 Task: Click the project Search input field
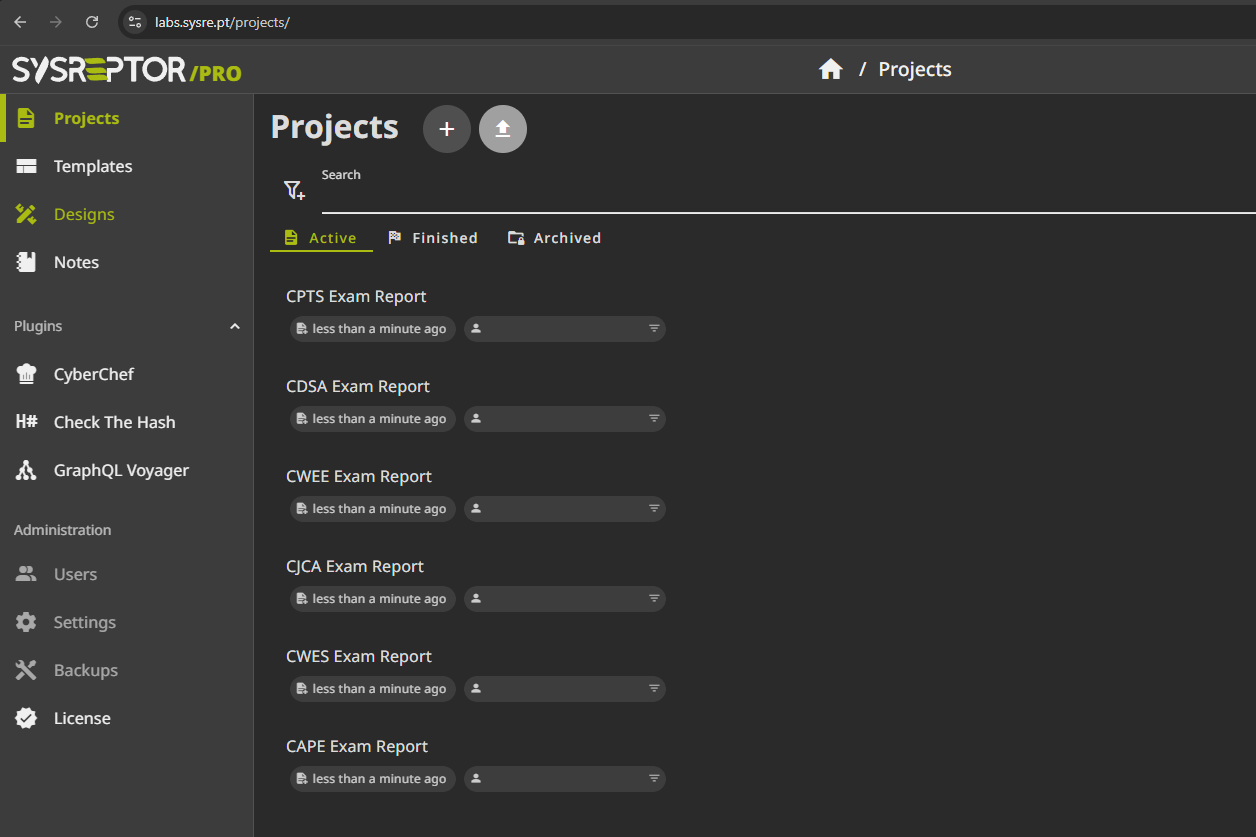point(780,196)
